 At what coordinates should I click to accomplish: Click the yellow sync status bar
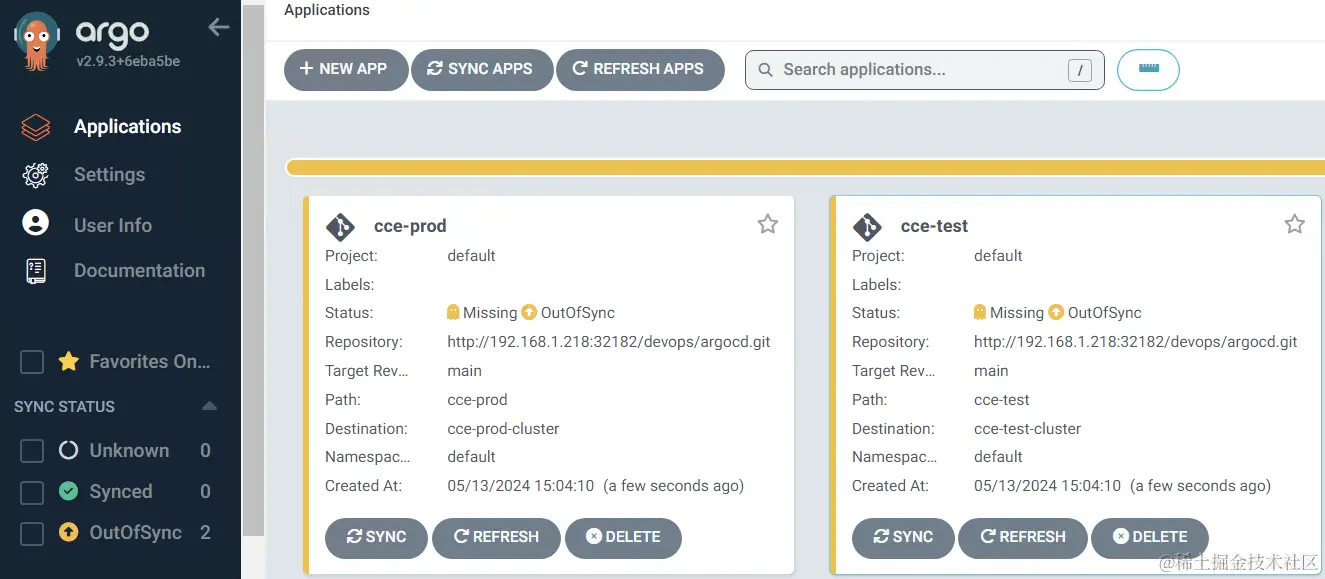[805, 167]
